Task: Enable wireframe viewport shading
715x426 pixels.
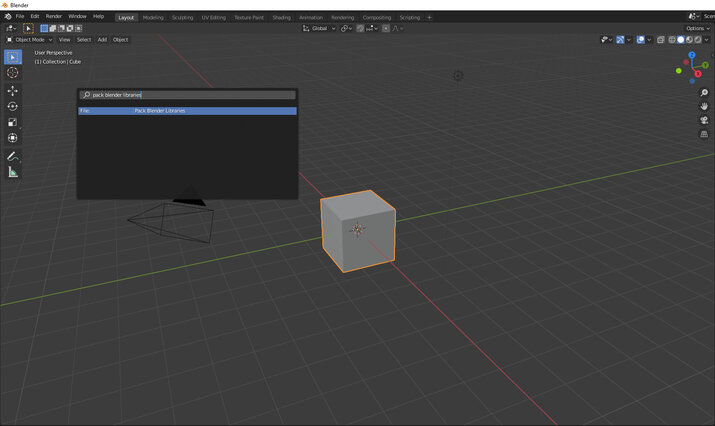Action: [x=673, y=40]
